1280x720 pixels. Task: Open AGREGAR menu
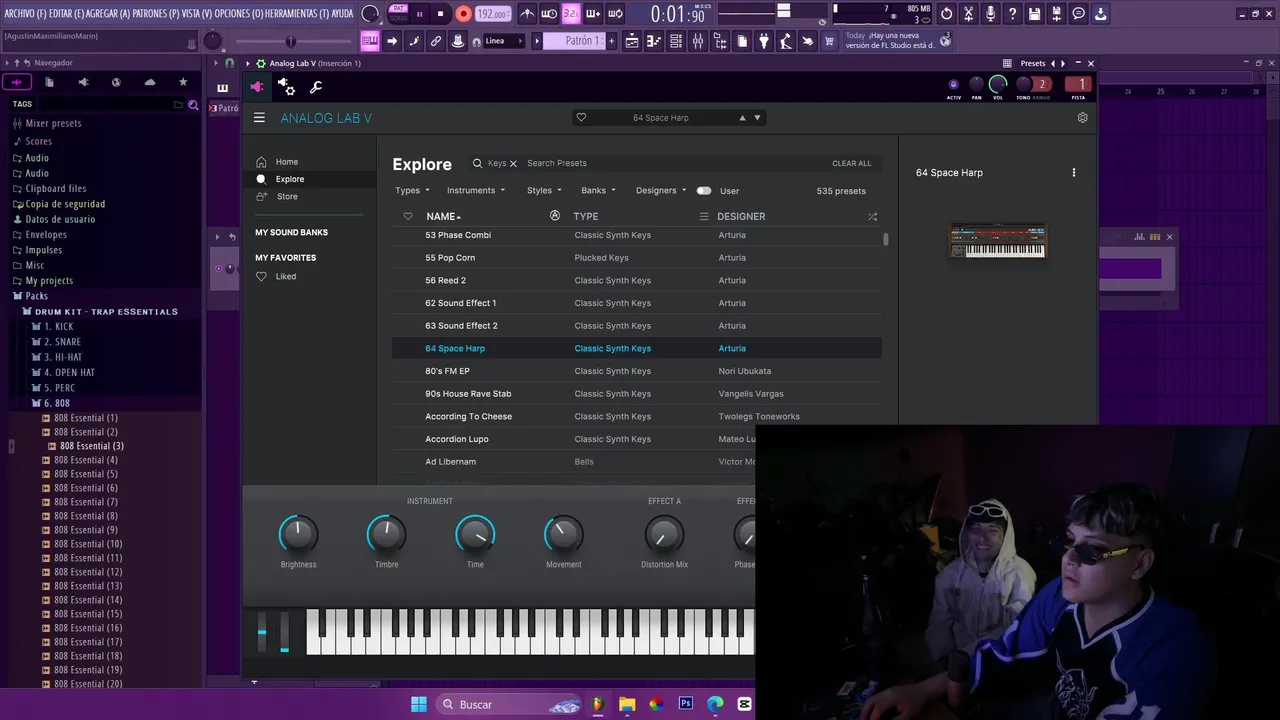[108, 13]
